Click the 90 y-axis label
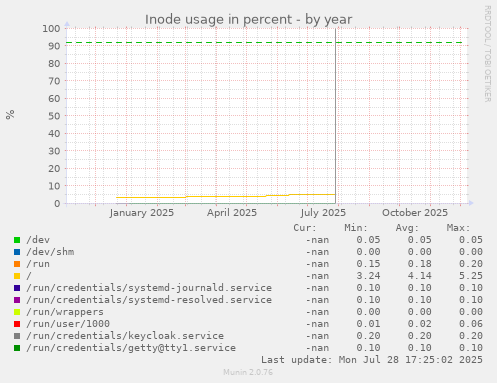Viewport: 497px width, 383px height. pos(54,46)
